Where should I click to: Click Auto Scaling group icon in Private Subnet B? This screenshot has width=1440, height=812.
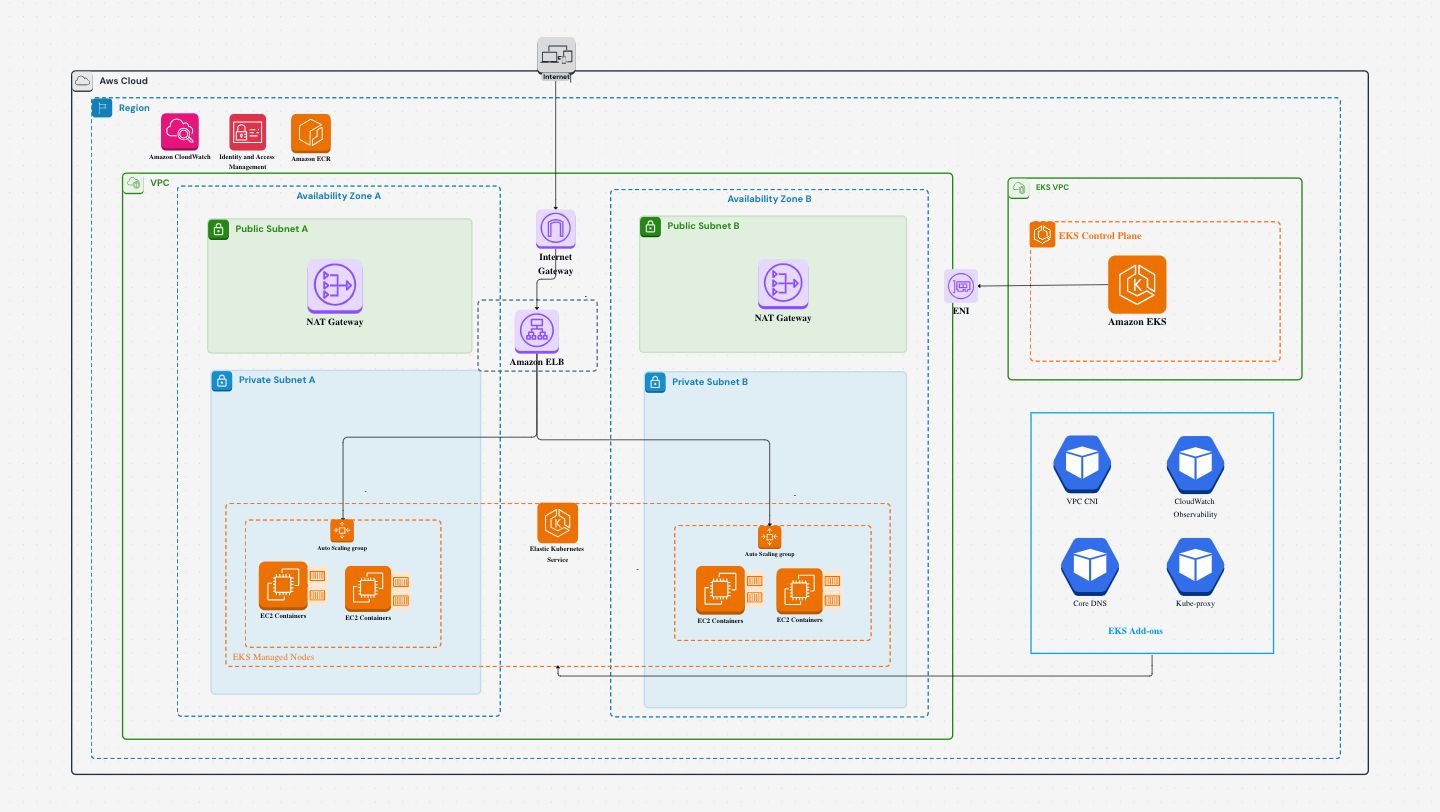tap(769, 537)
